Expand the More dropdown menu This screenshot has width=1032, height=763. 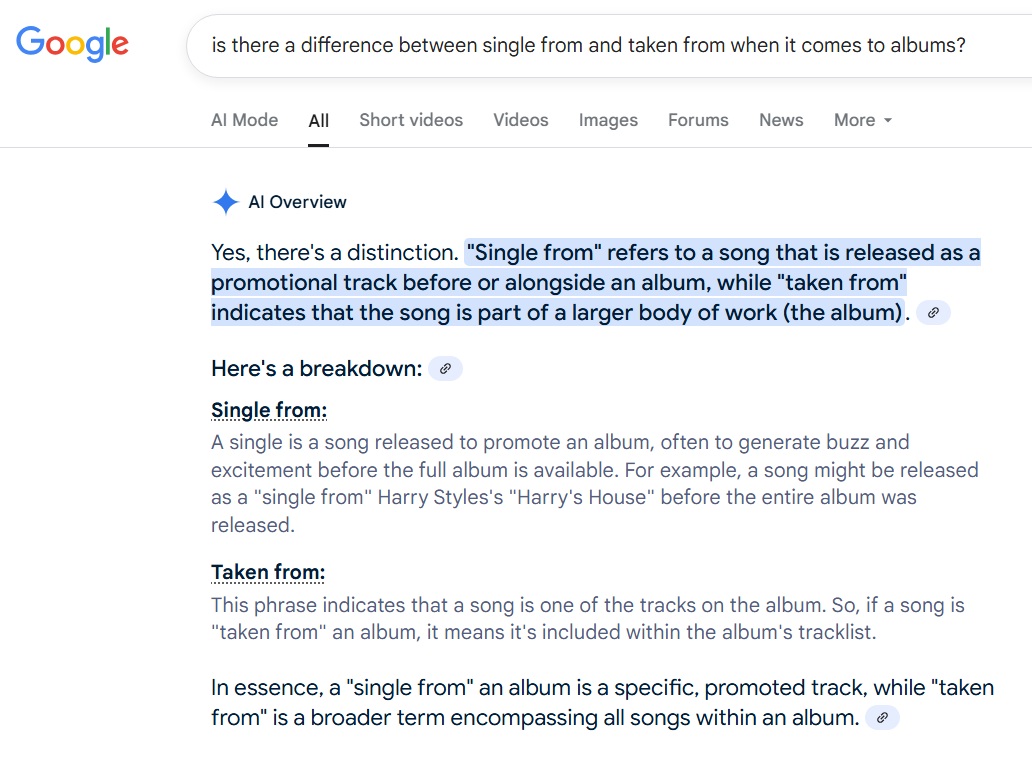pyautogui.click(x=862, y=120)
